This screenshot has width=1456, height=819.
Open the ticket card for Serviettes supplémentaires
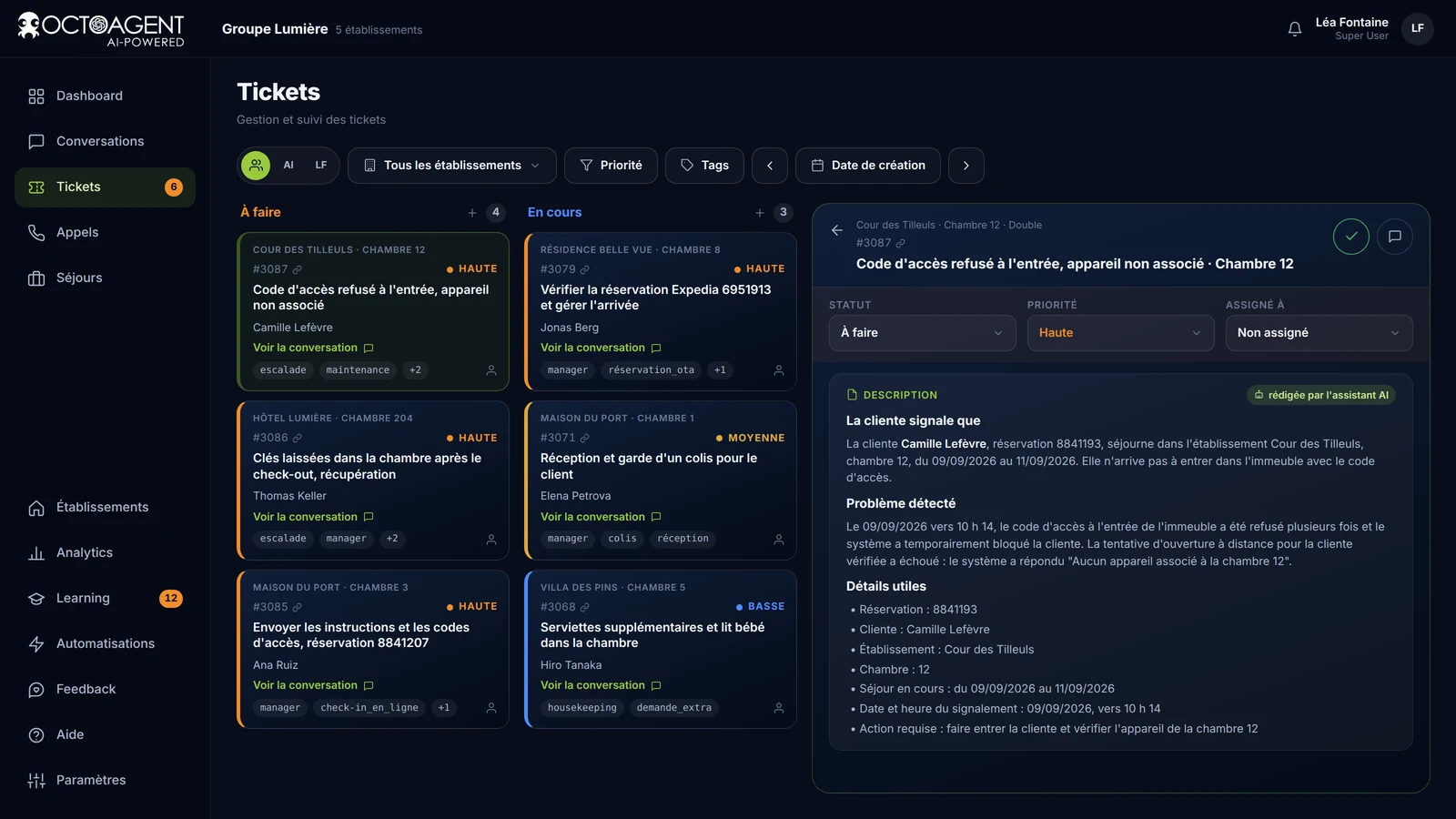pos(661,649)
